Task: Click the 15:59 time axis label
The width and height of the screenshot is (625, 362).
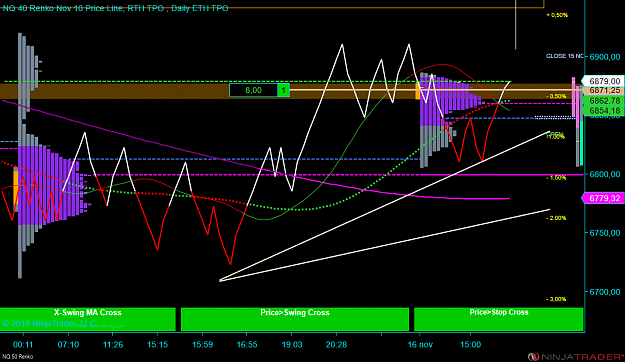Action: 202,344
